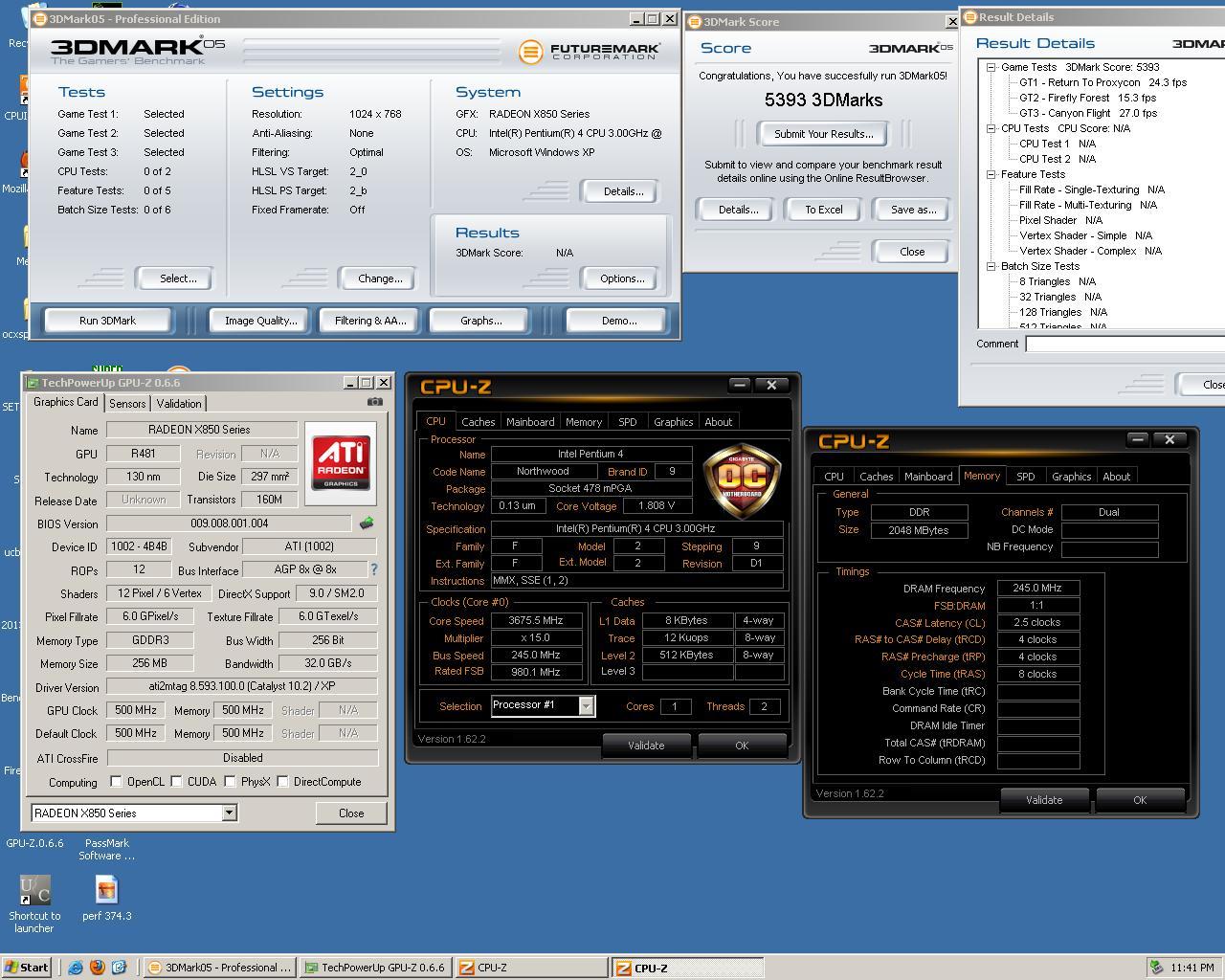Switch to TechPowerUp GPU-Z taskbar button
This screenshot has width=1225, height=980.
click(x=374, y=968)
